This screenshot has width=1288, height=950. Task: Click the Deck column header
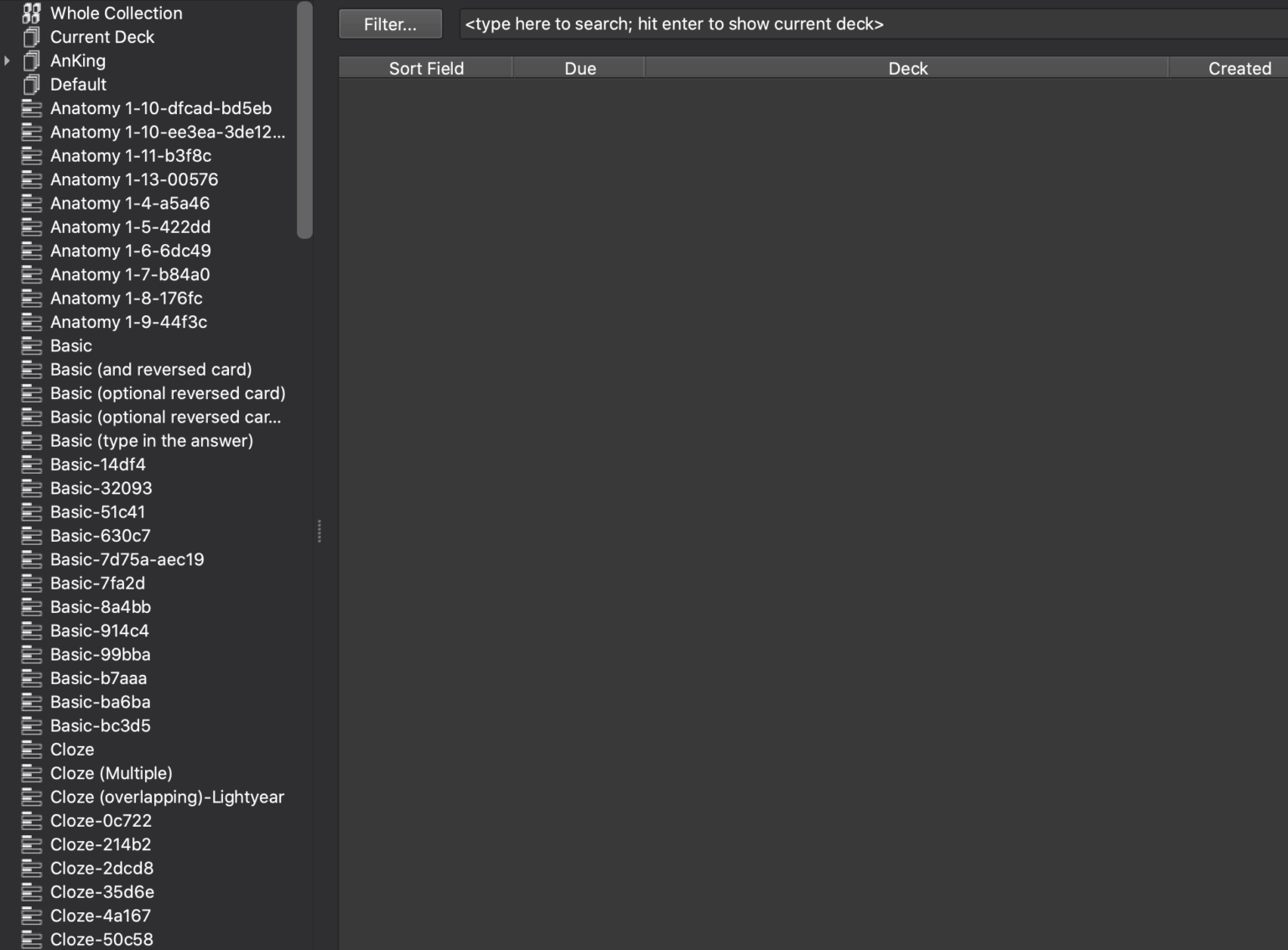click(x=907, y=68)
